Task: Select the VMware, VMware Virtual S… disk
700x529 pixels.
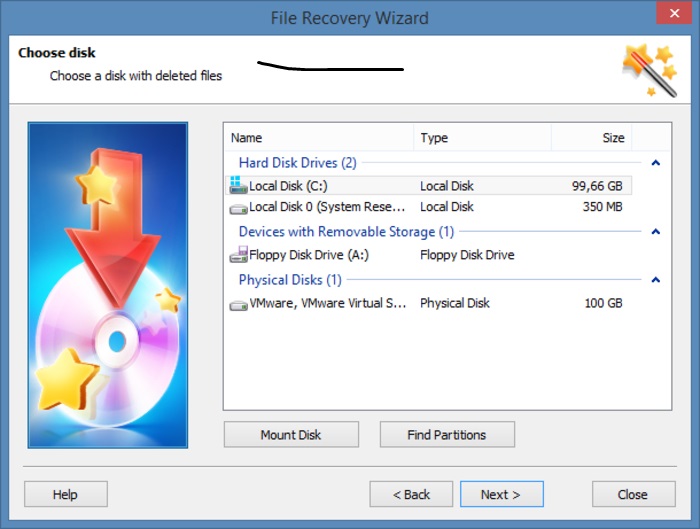Action: (x=428, y=303)
